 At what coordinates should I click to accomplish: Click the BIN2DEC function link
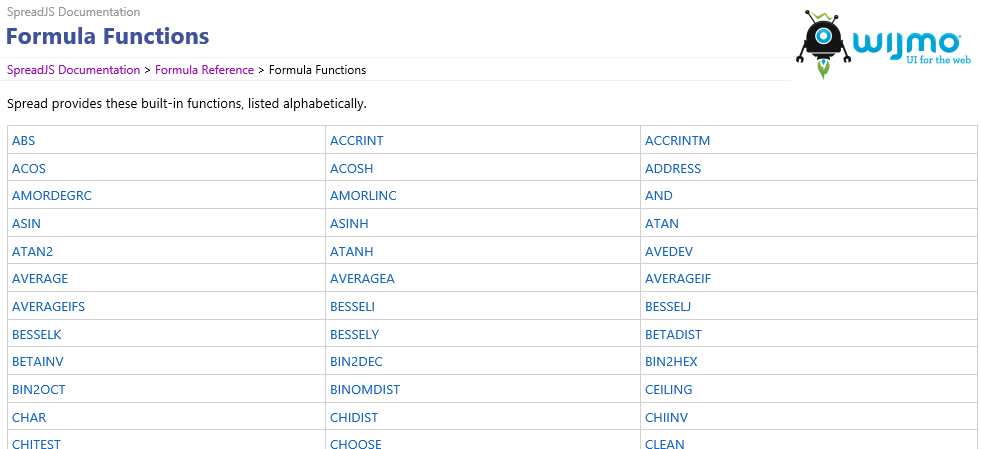click(x=357, y=362)
